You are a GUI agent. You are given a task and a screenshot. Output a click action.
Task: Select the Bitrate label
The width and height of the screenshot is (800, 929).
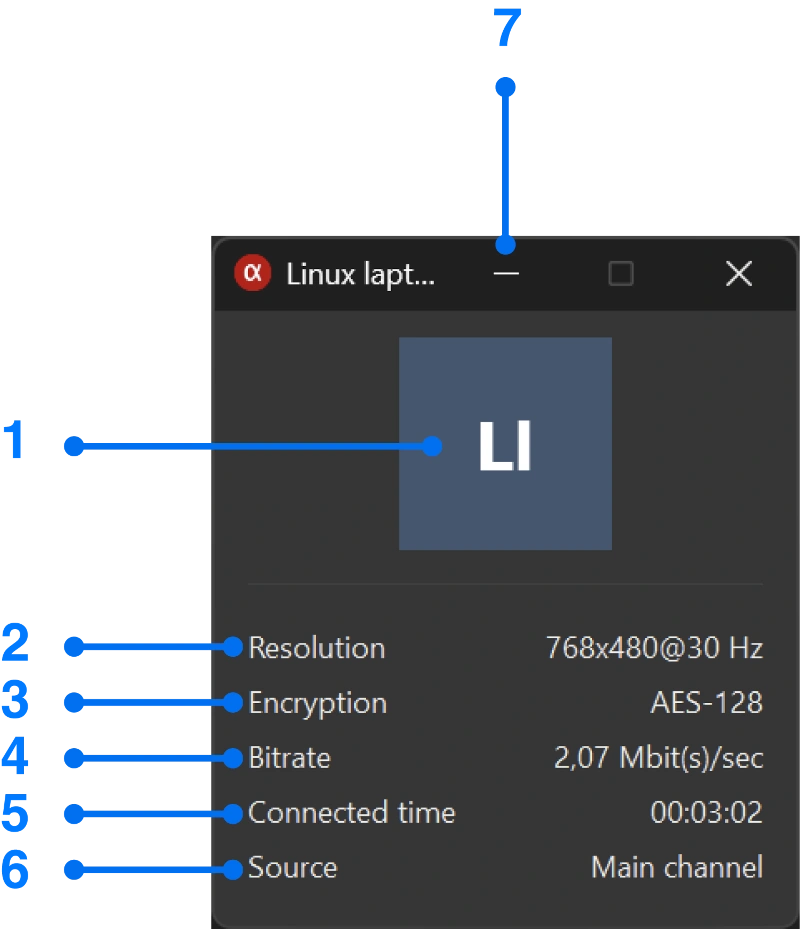click(289, 758)
